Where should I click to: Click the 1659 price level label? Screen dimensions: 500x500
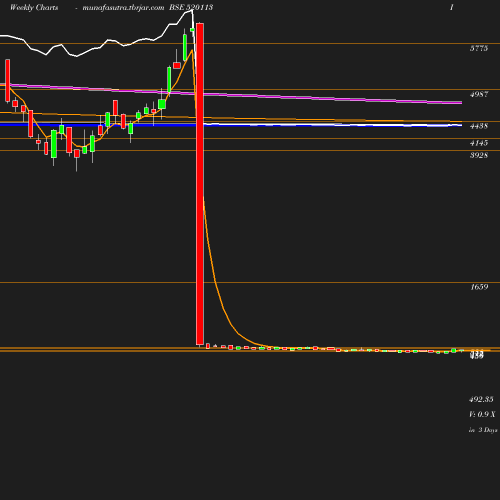coord(479,287)
